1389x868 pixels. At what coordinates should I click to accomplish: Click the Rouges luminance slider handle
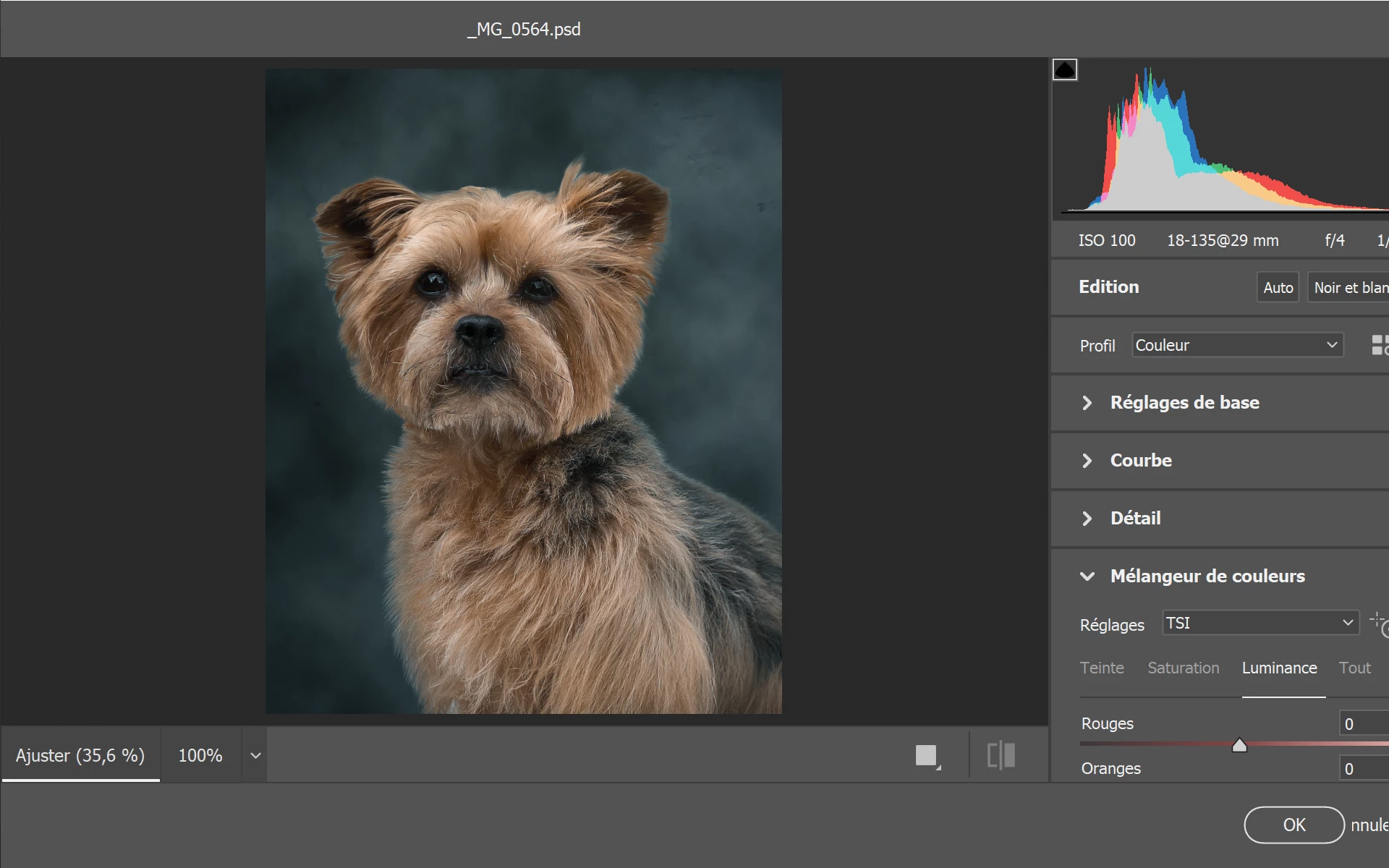click(1239, 745)
